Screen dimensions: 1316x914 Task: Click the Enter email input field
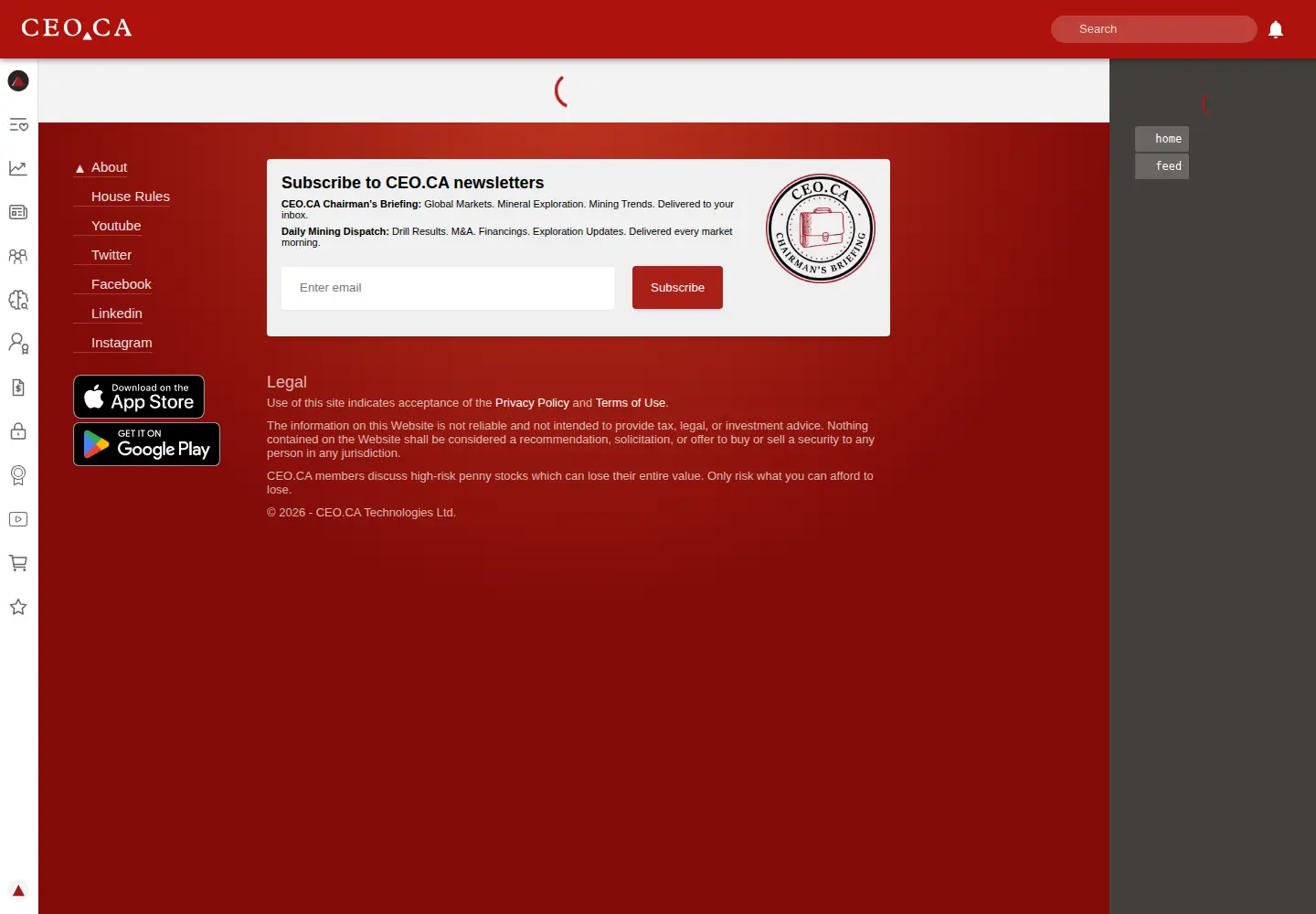pyautogui.click(x=448, y=288)
